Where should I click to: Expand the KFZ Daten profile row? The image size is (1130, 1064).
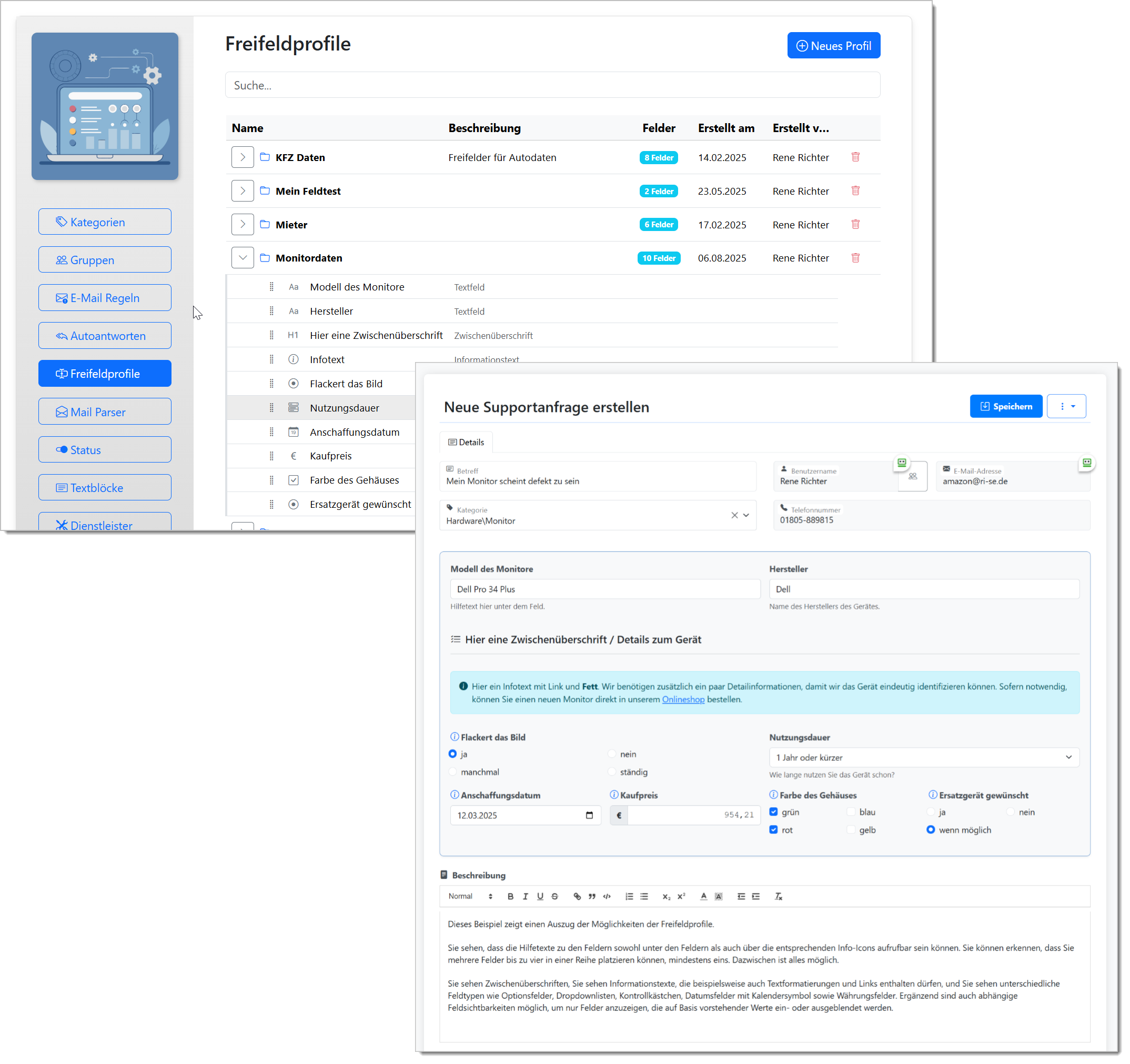(243, 157)
